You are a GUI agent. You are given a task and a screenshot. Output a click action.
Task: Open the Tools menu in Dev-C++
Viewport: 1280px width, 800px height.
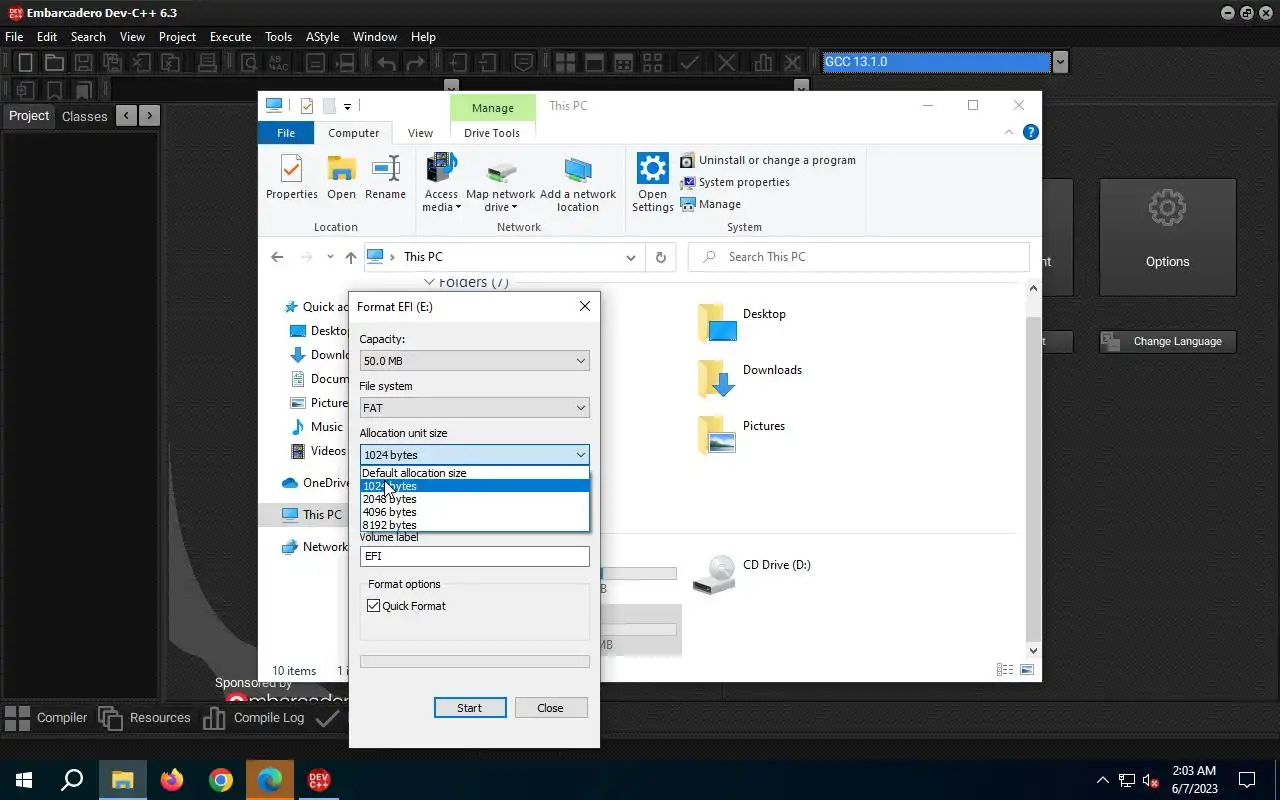[x=278, y=37]
